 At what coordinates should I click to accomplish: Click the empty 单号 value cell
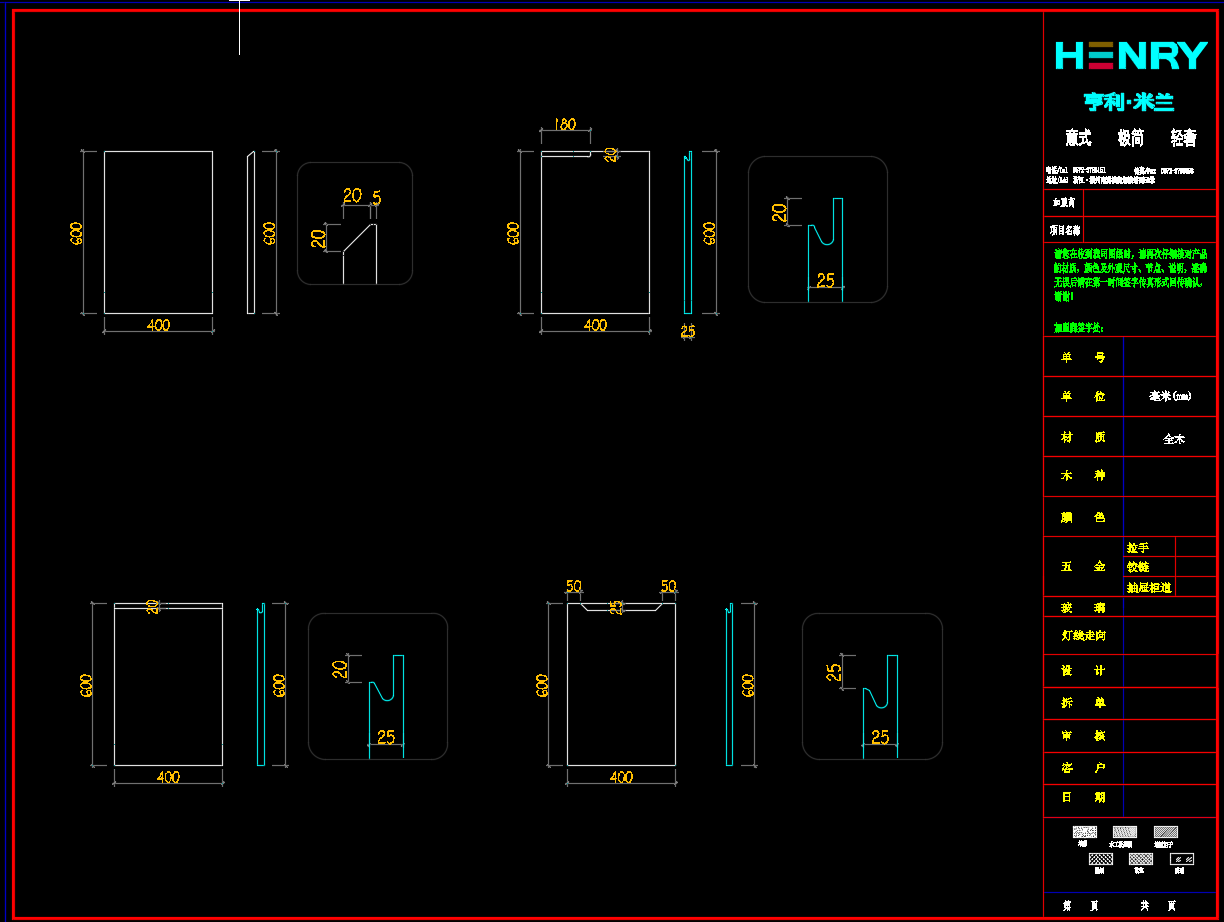coord(1169,357)
